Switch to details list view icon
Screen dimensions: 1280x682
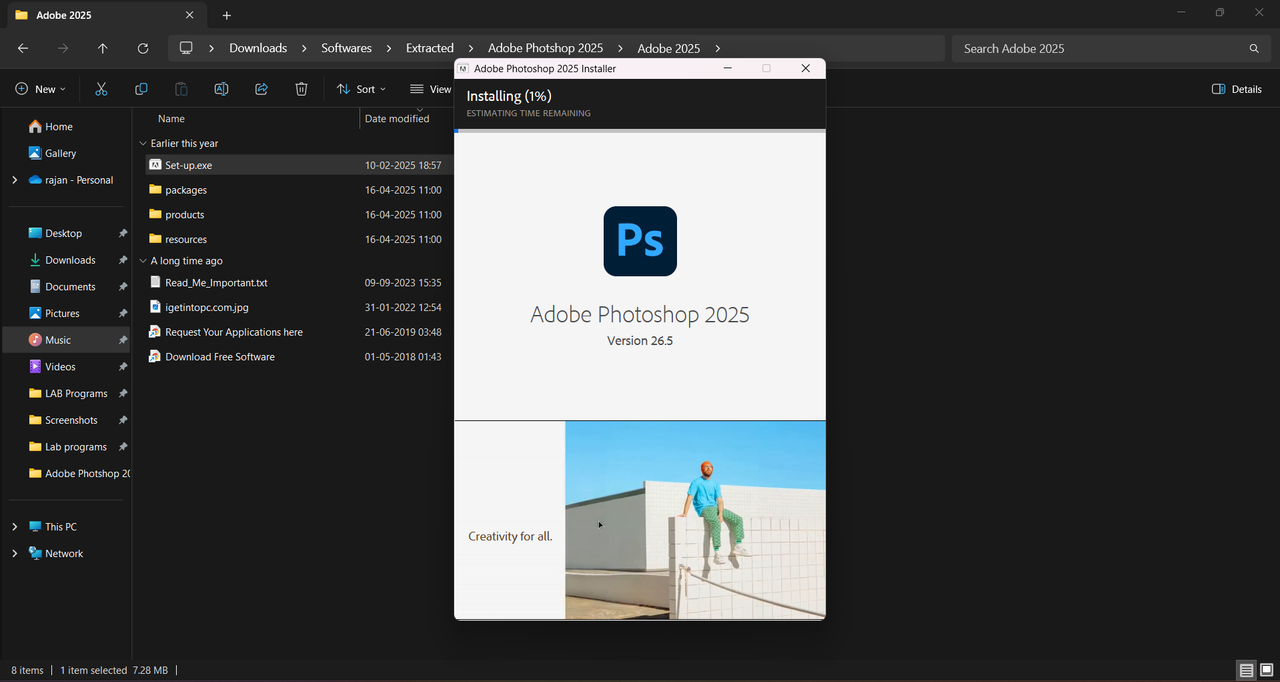click(1246, 670)
